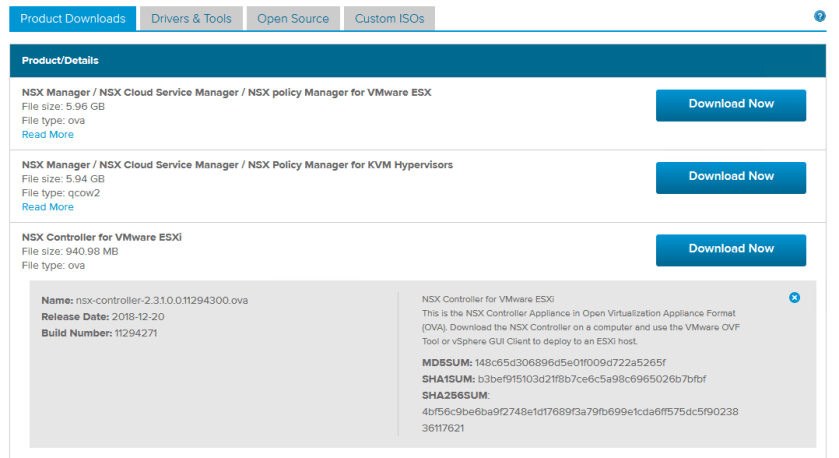This screenshot has height=458, width=839.
Task: Open the Open Source tab
Action: coord(293,19)
